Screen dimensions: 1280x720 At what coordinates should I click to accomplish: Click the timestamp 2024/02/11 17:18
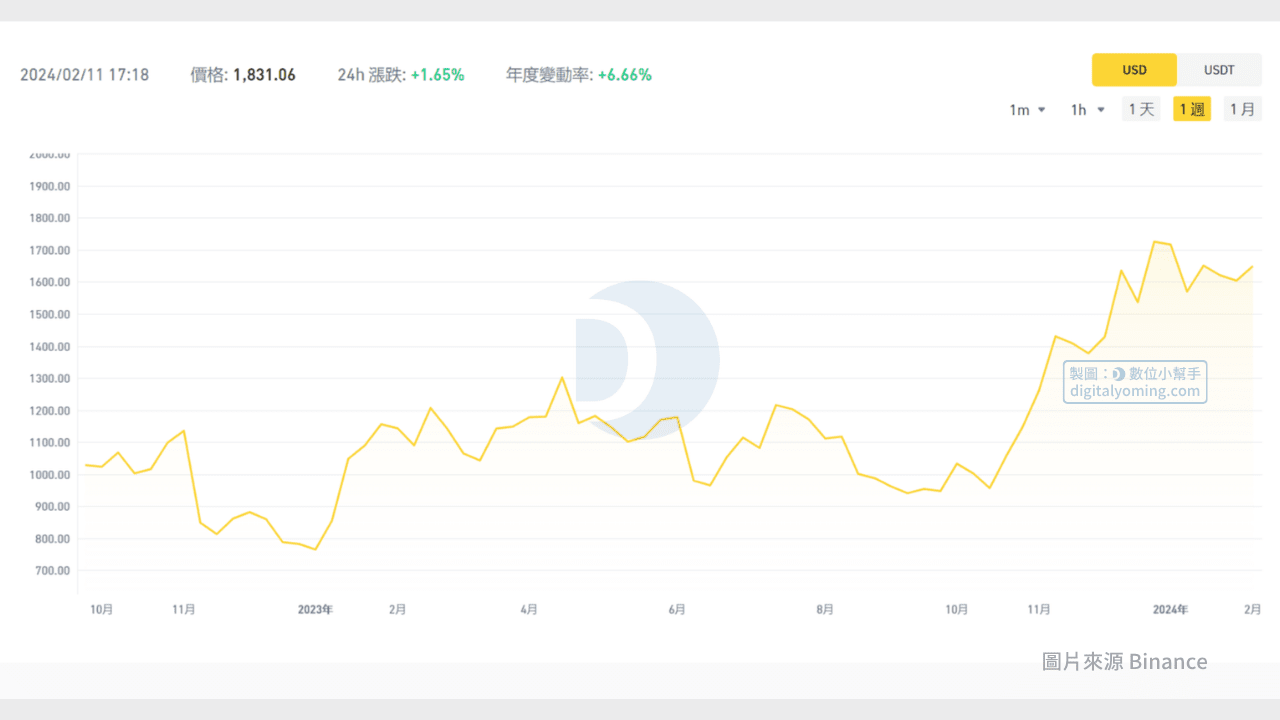(x=84, y=75)
